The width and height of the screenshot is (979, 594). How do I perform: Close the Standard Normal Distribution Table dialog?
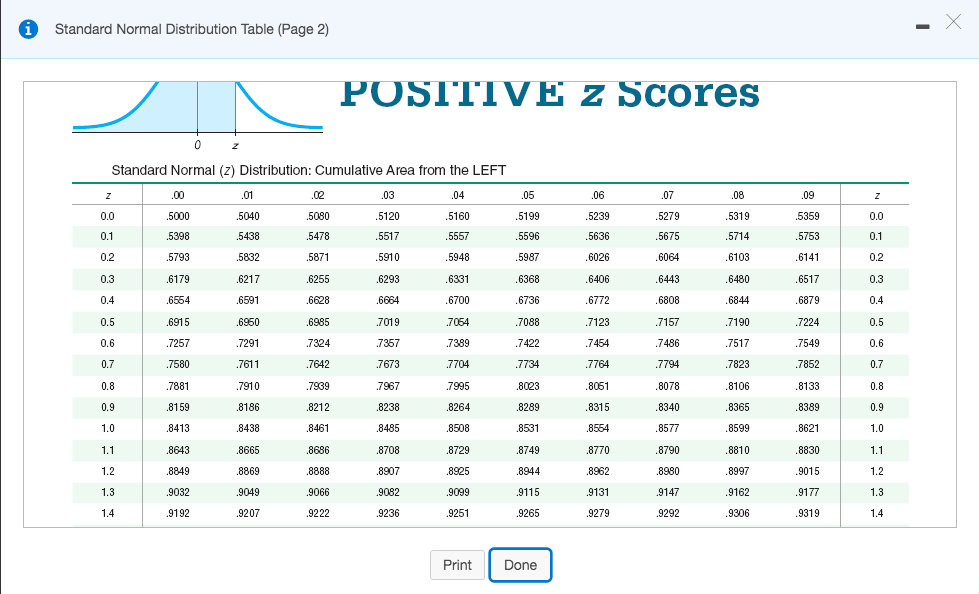(953, 22)
